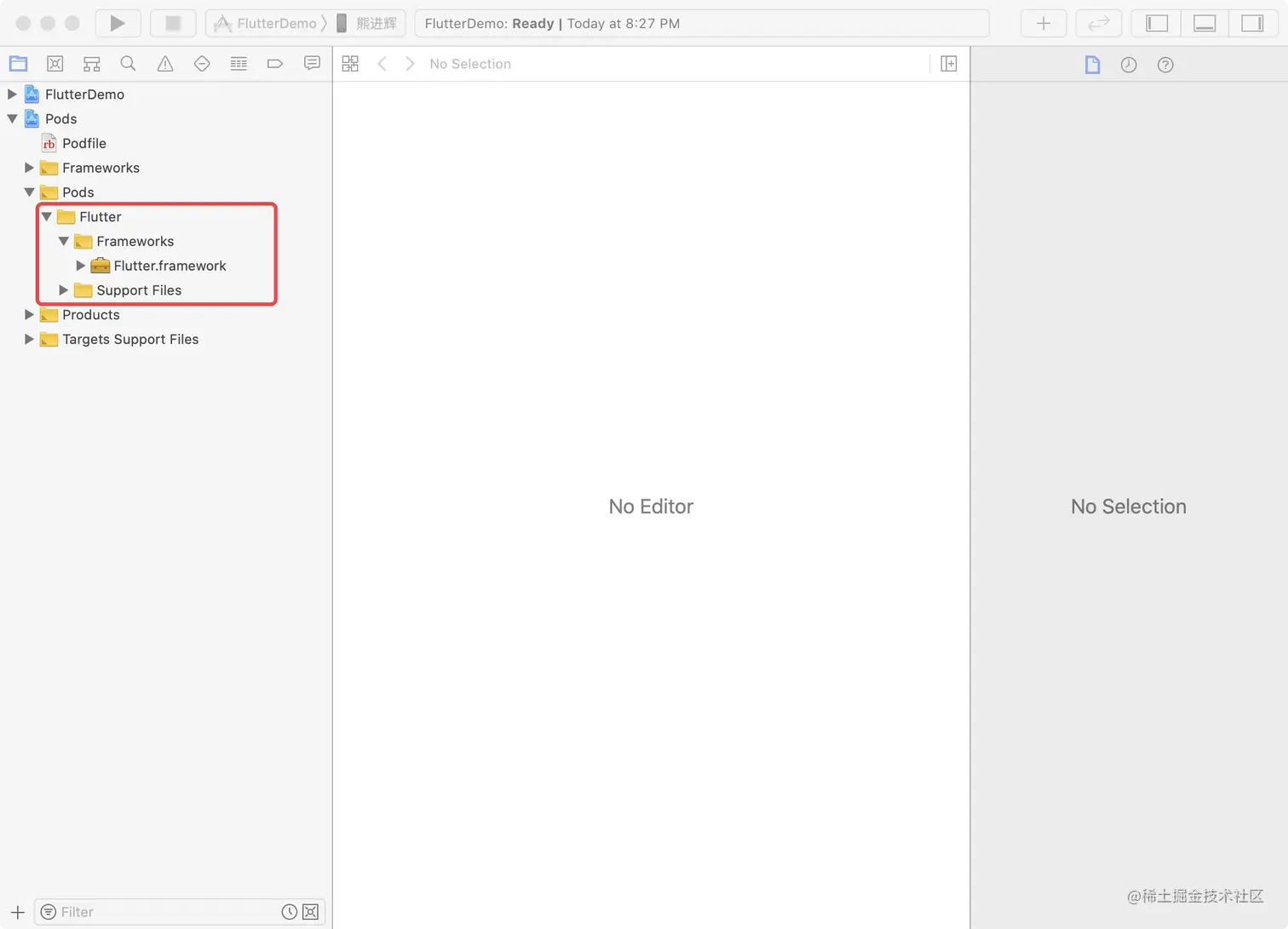Collapse the Pods folder group
The image size is (1288, 929).
(x=29, y=192)
